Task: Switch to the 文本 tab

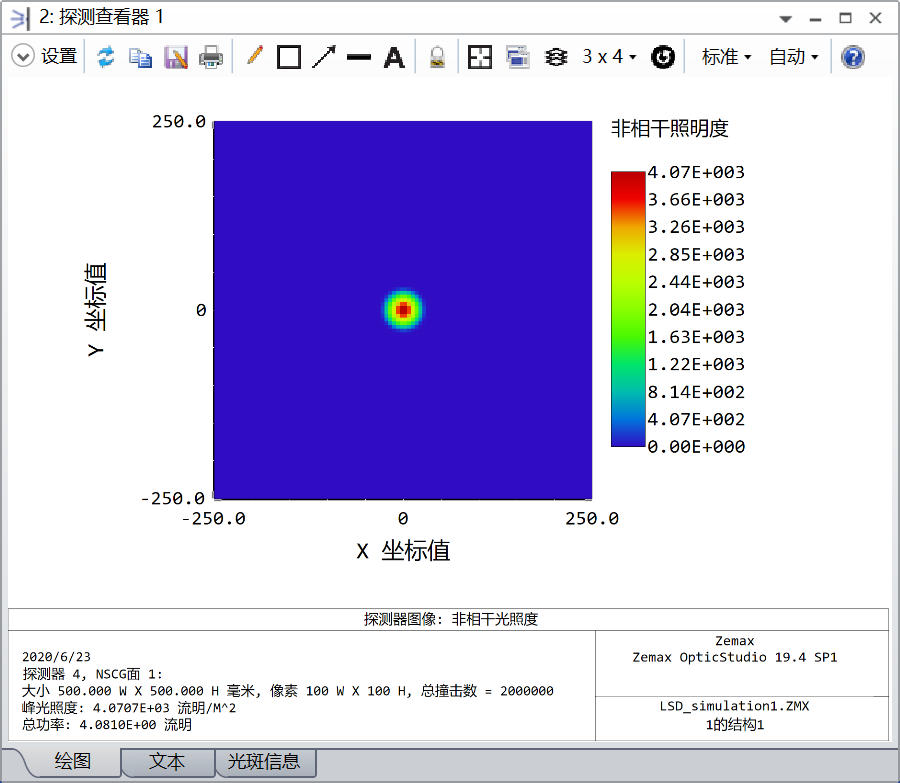Action: pyautogui.click(x=167, y=762)
